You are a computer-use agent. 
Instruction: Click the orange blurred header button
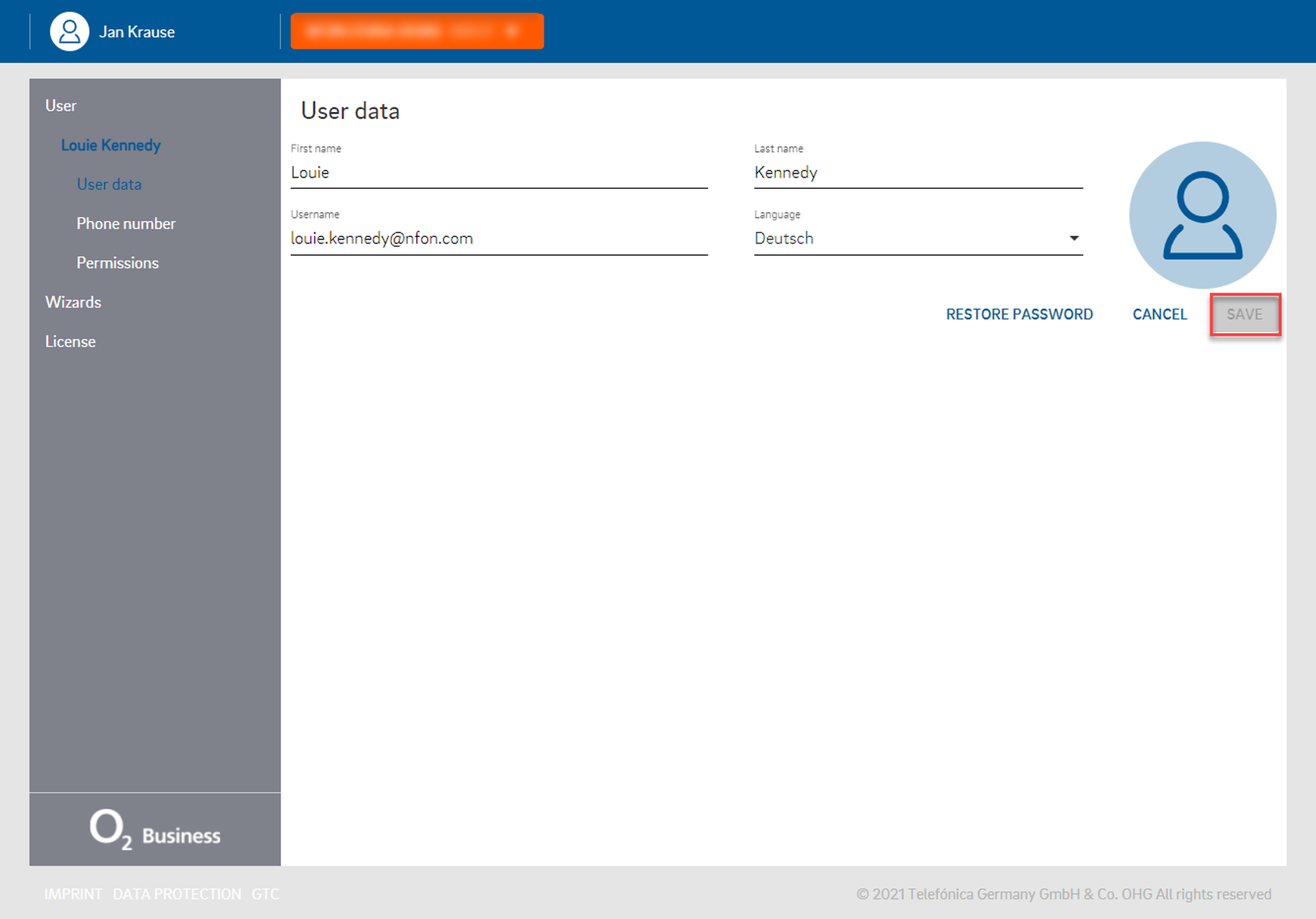[417, 31]
